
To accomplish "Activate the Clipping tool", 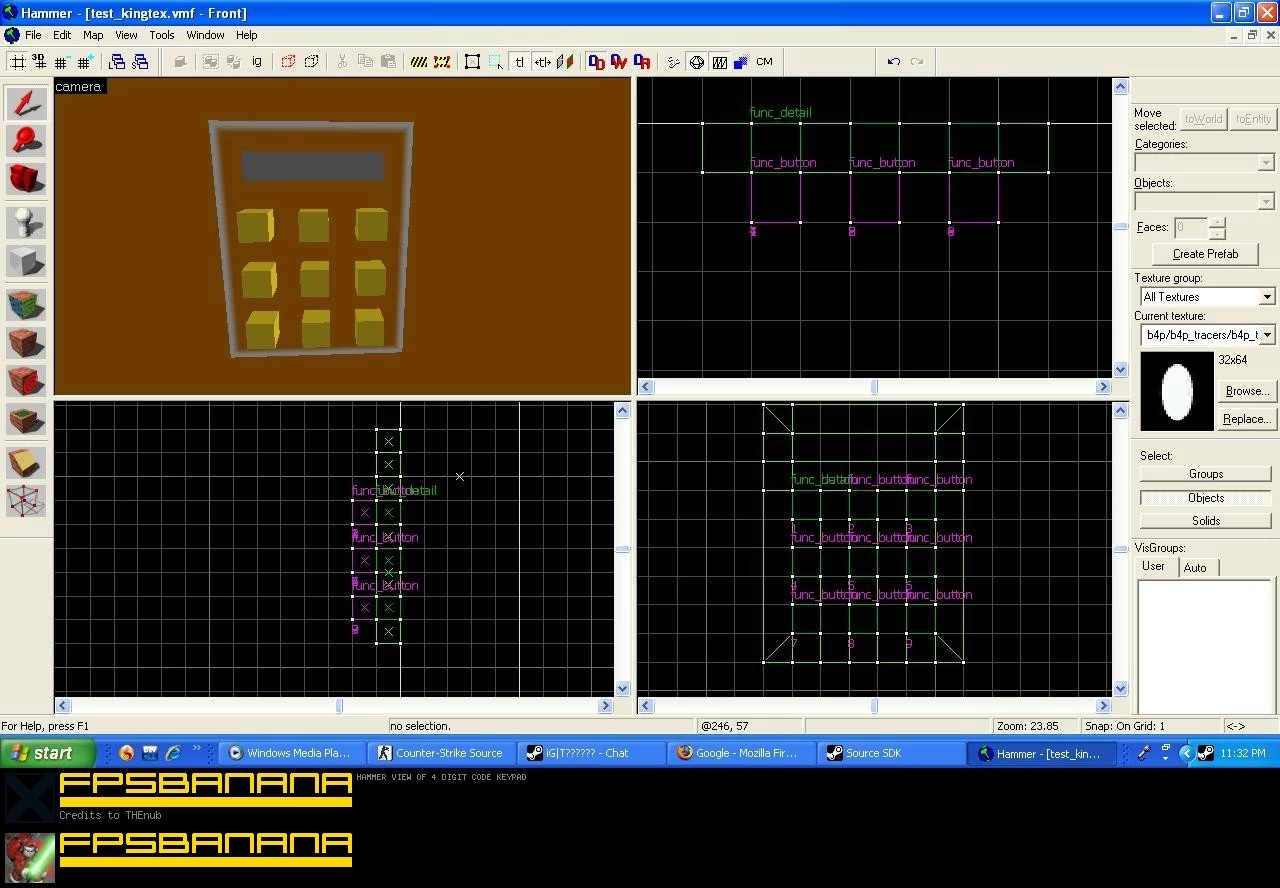I will [x=26, y=462].
